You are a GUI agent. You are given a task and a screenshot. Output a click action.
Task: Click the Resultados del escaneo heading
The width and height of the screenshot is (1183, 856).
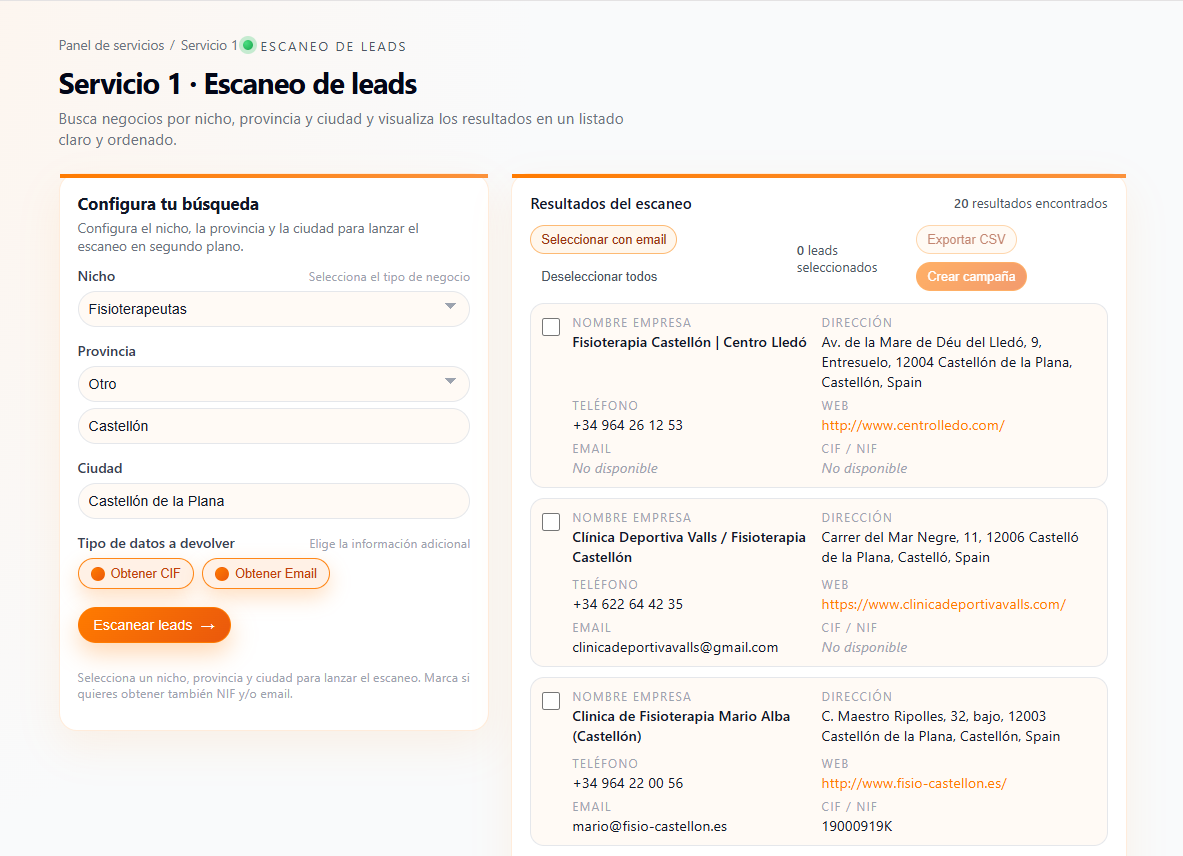(x=611, y=204)
